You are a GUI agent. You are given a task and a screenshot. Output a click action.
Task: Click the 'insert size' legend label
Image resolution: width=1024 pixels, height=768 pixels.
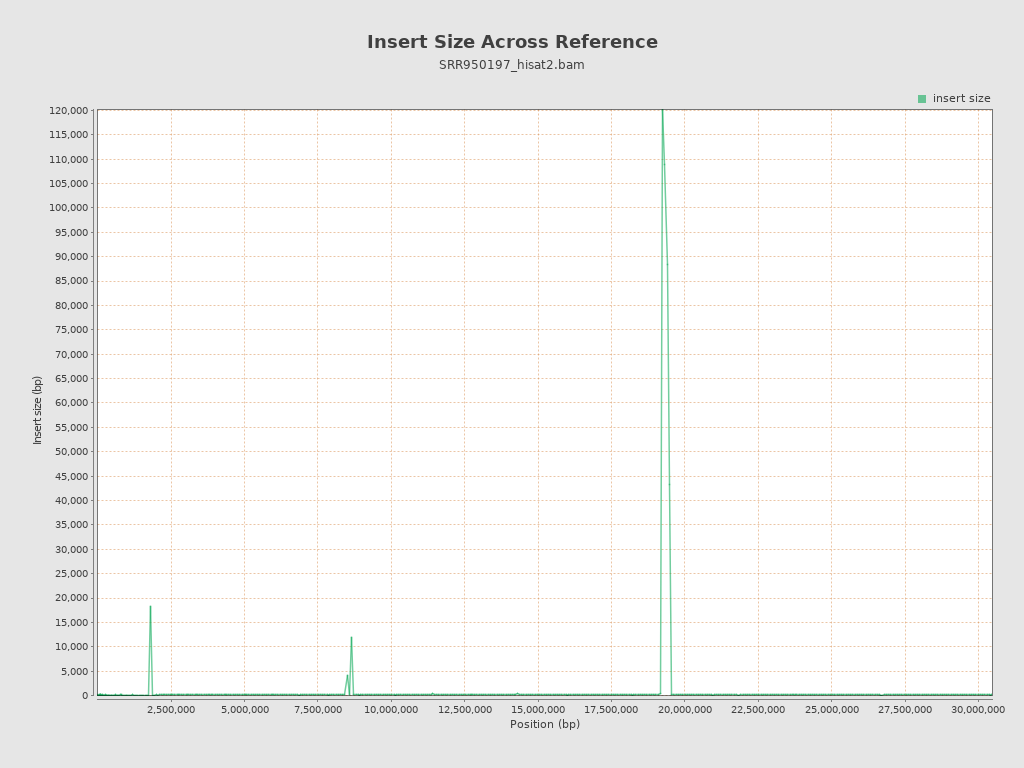click(x=961, y=99)
